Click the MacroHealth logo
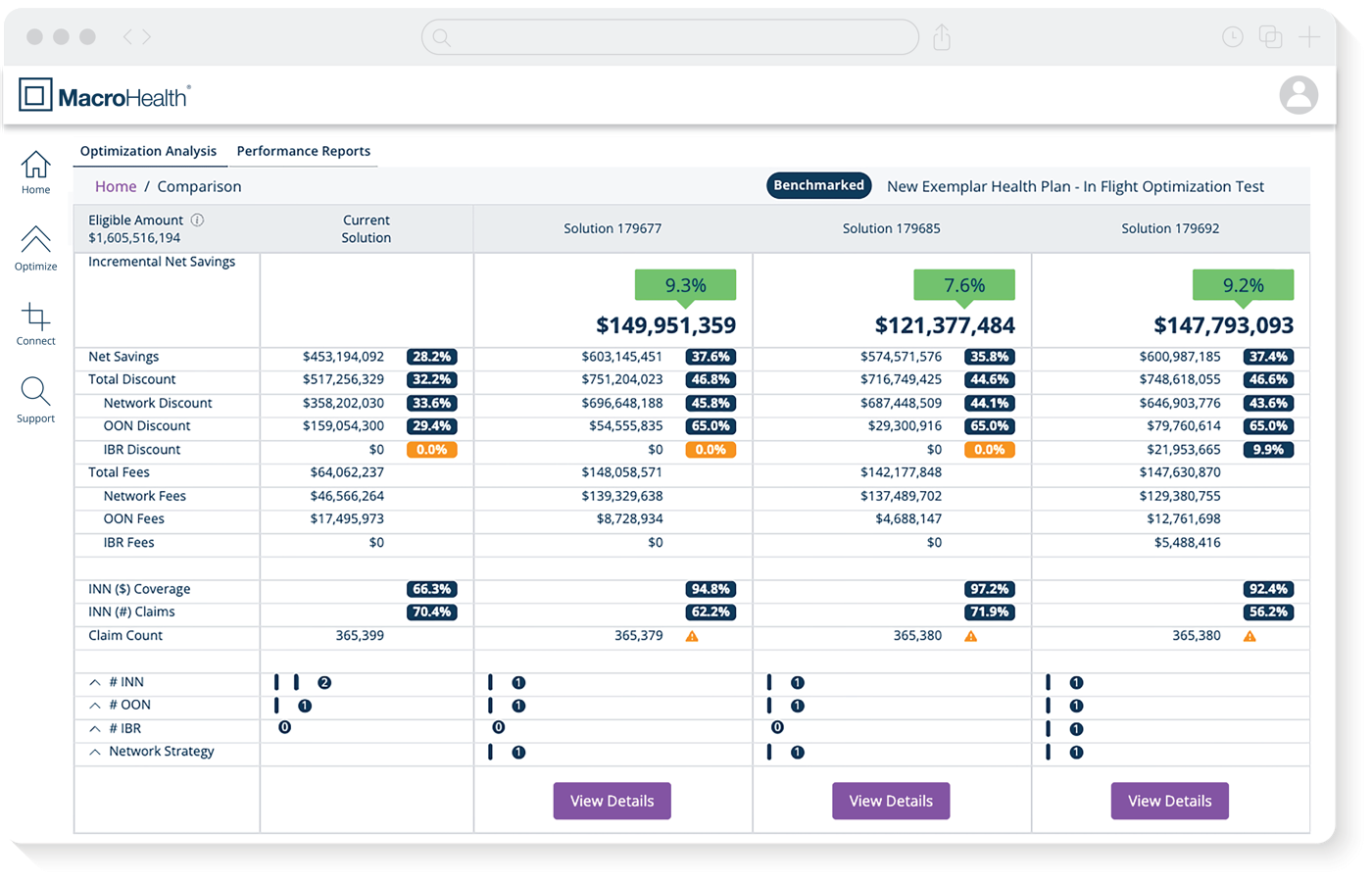Viewport: 1372px width, 883px height. click(105, 96)
